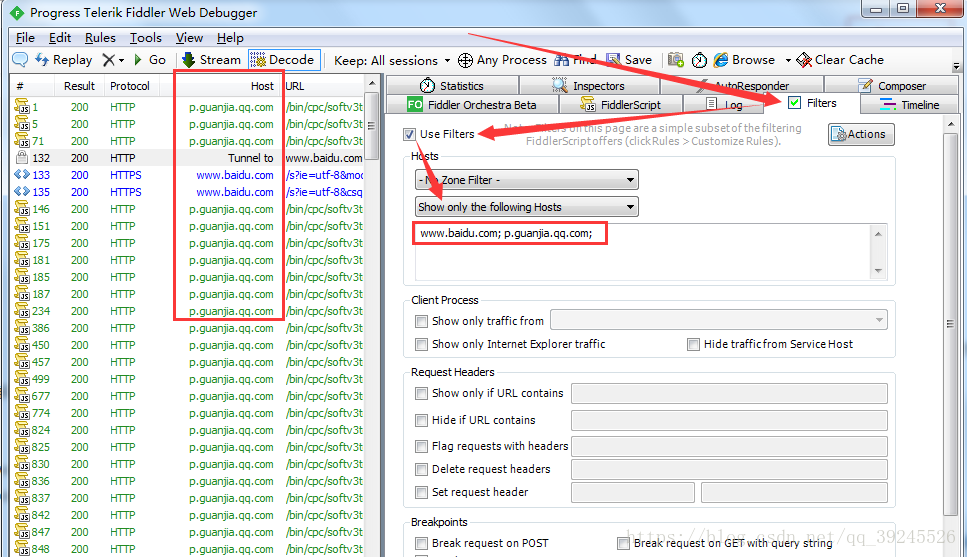
Task: Open the process list combo box
Action: pyautogui.click(x=718, y=320)
